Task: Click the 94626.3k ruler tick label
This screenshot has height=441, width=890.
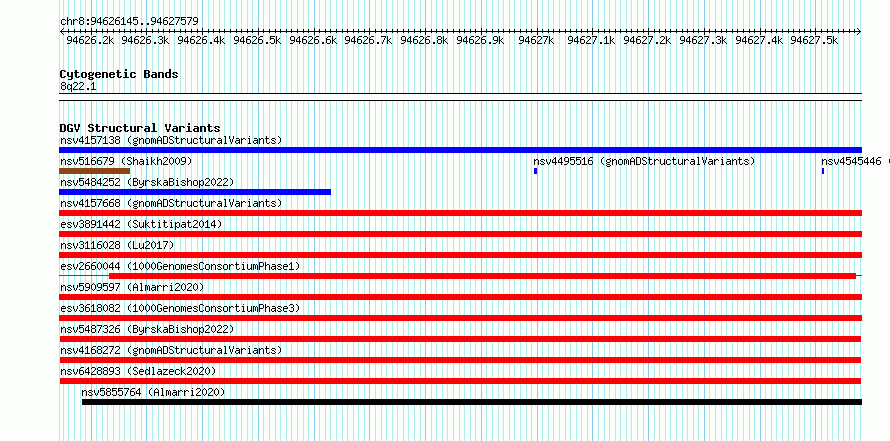Action: (146, 40)
